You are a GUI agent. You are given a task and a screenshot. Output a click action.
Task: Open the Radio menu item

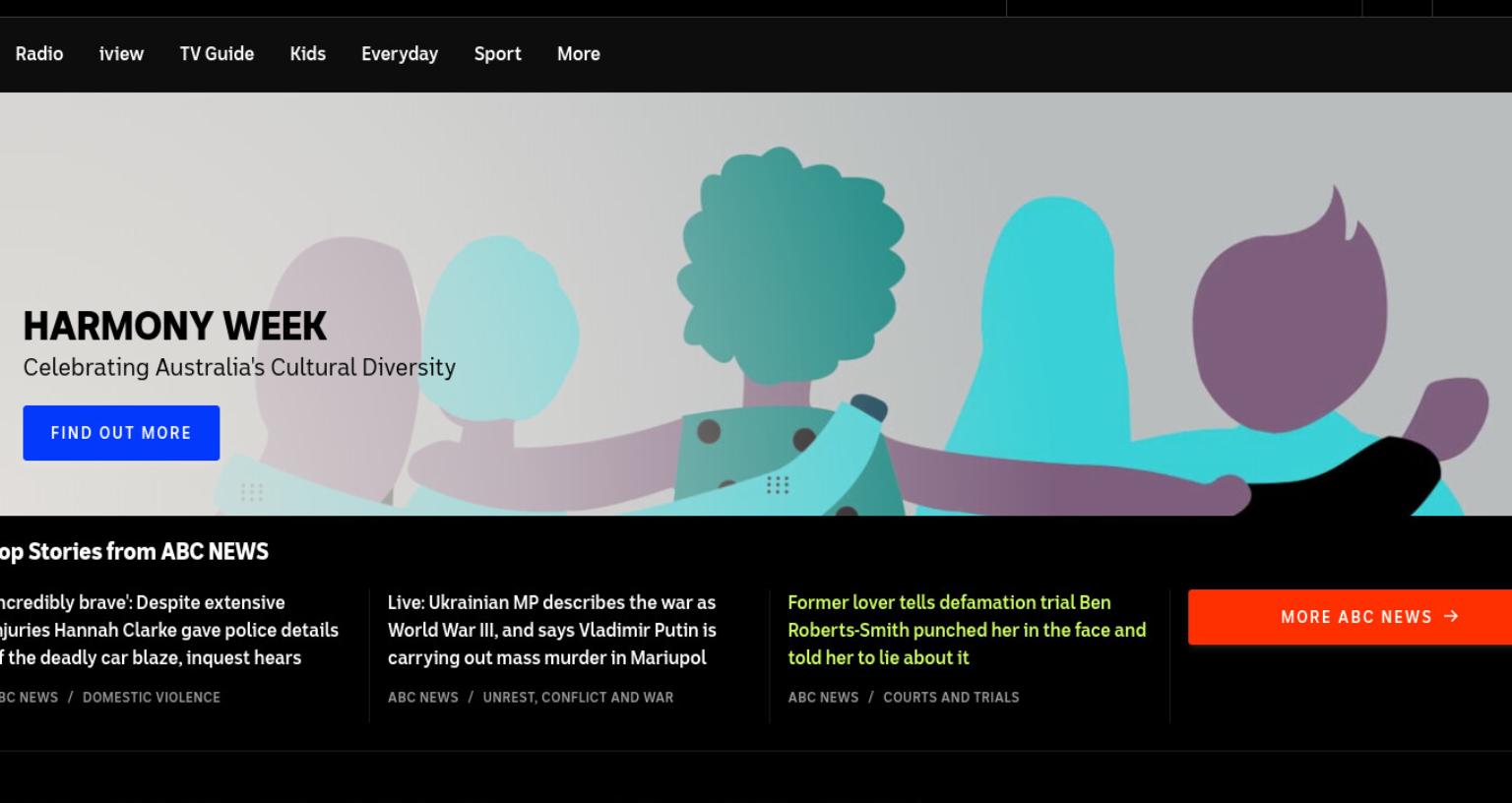[39, 54]
